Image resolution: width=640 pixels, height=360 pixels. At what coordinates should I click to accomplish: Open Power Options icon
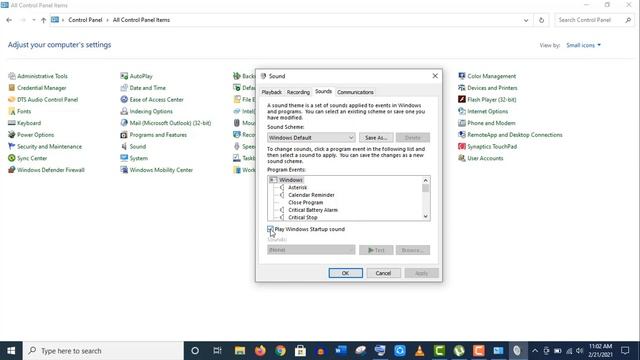coord(12,135)
